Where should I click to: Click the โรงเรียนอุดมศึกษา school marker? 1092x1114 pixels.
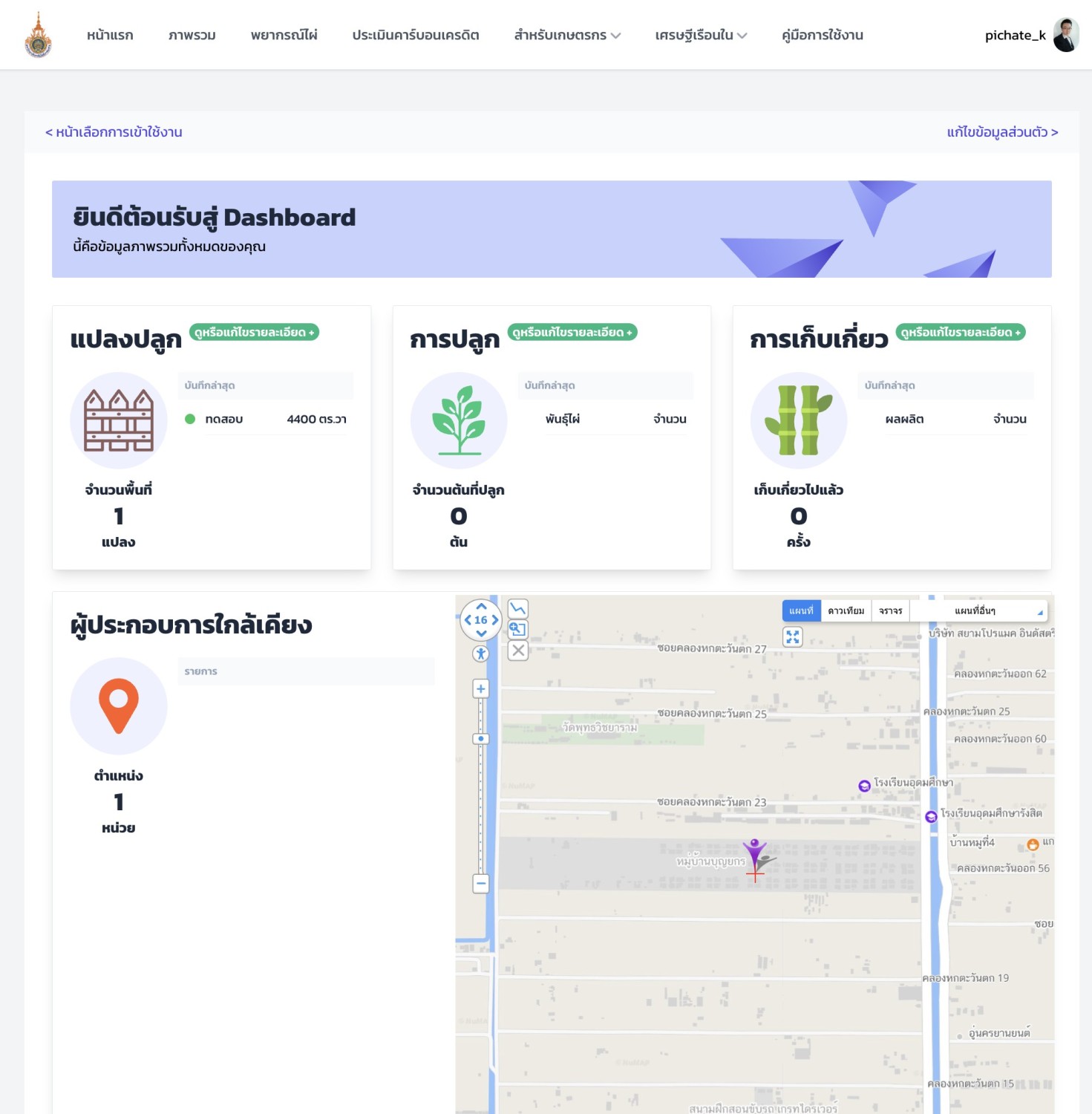point(864,786)
